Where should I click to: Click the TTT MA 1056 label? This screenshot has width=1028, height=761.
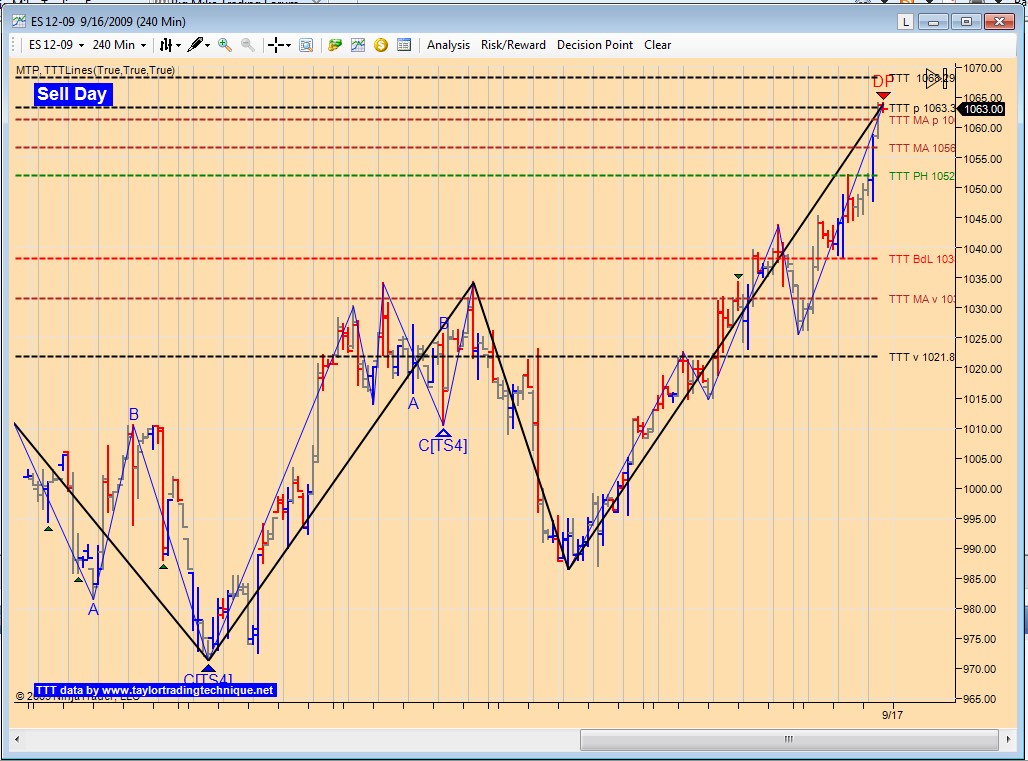tap(921, 148)
